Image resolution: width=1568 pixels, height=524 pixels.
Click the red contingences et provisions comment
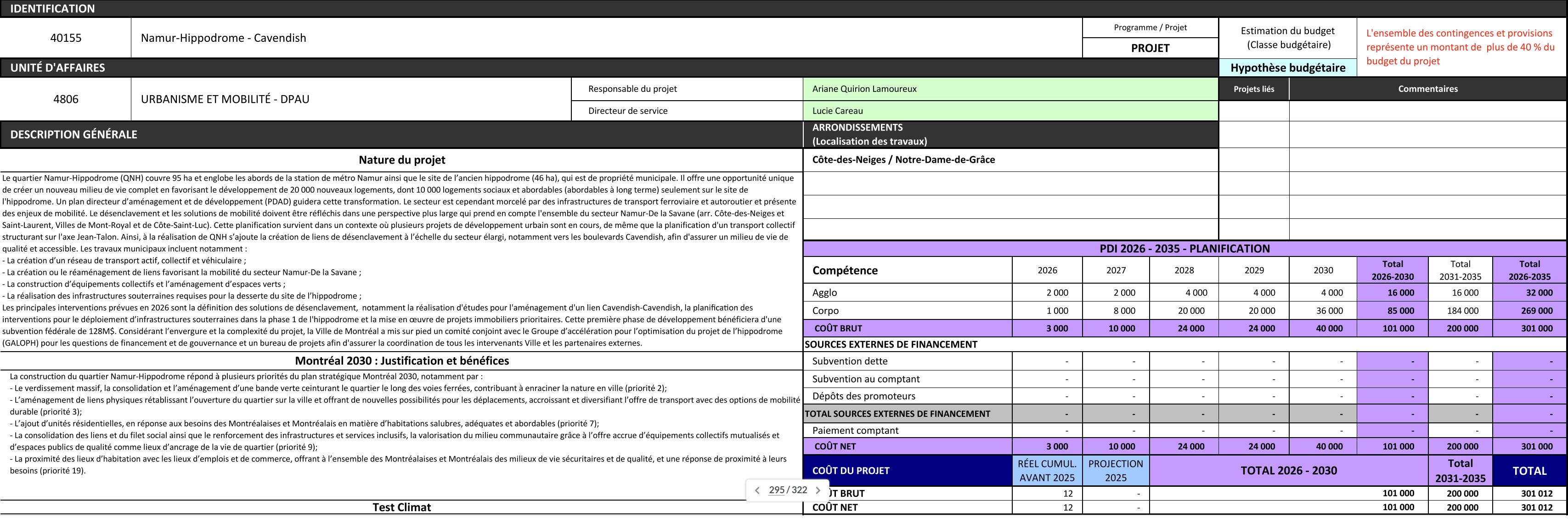1460,47
